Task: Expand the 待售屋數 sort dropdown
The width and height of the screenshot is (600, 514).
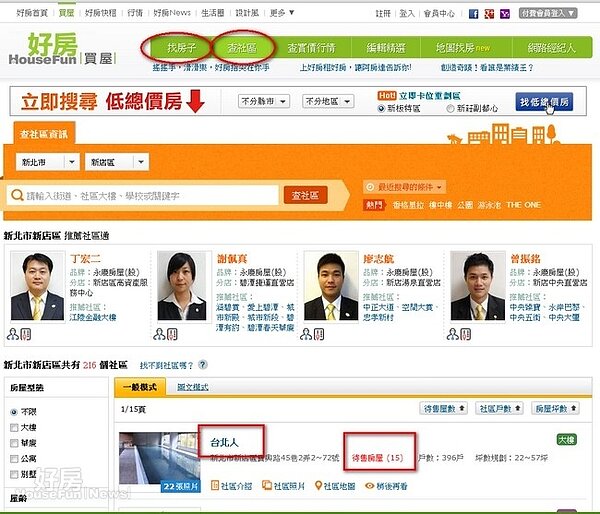Action: click(x=445, y=408)
